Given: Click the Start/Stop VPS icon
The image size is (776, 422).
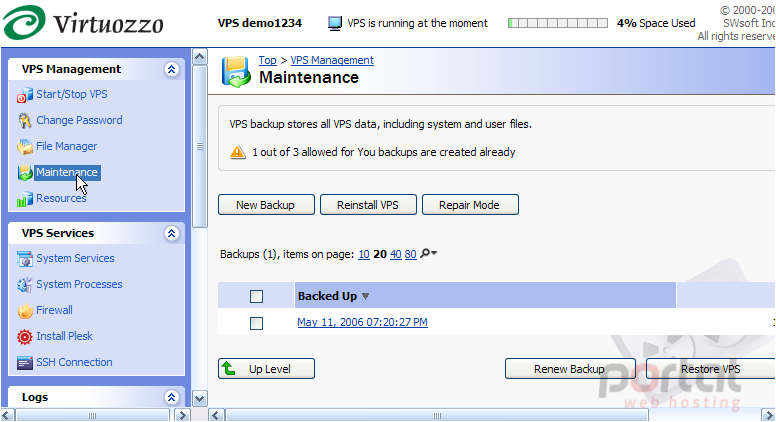Looking at the screenshot, I should pos(25,95).
